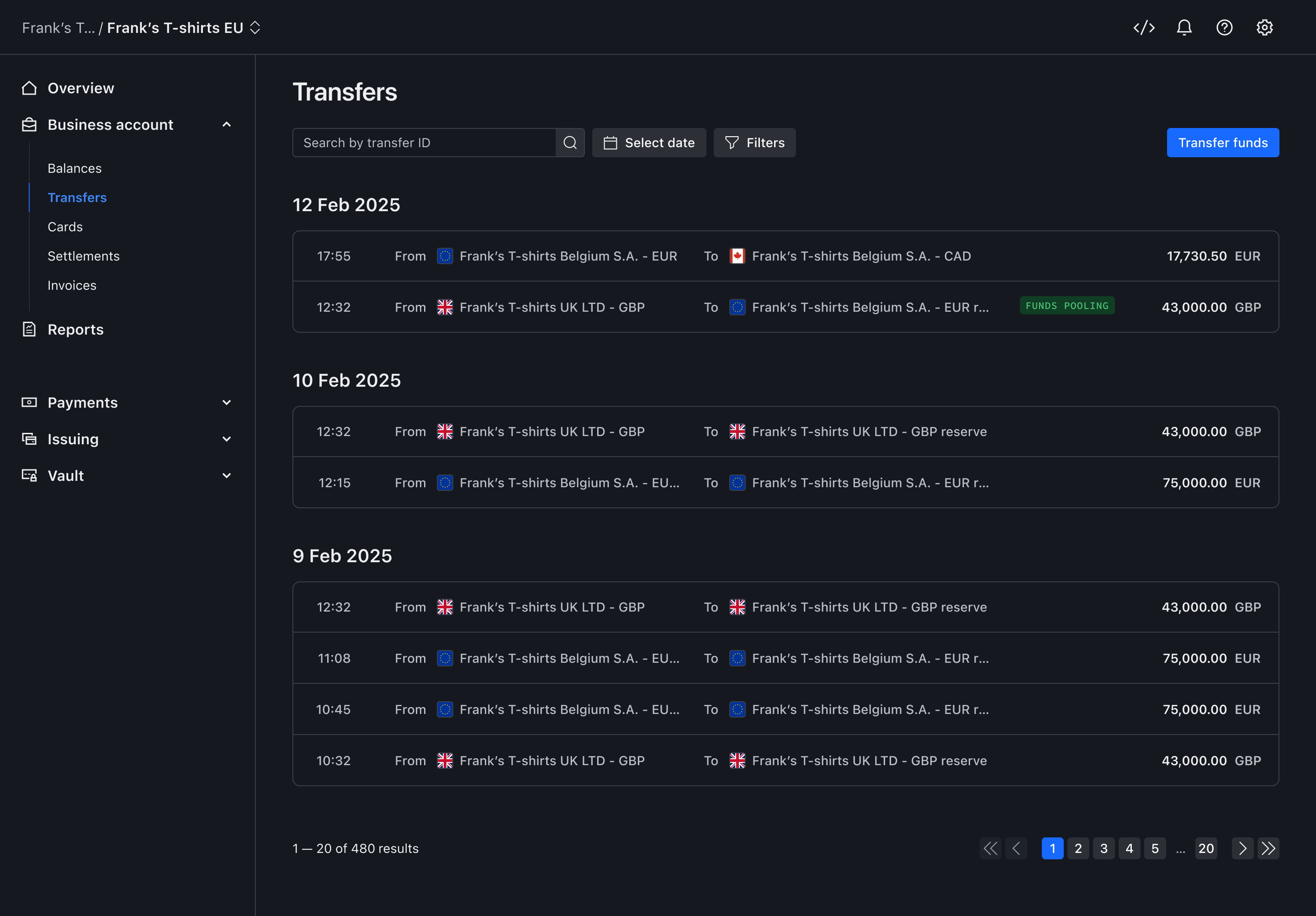Select current page 1 button

1052,848
